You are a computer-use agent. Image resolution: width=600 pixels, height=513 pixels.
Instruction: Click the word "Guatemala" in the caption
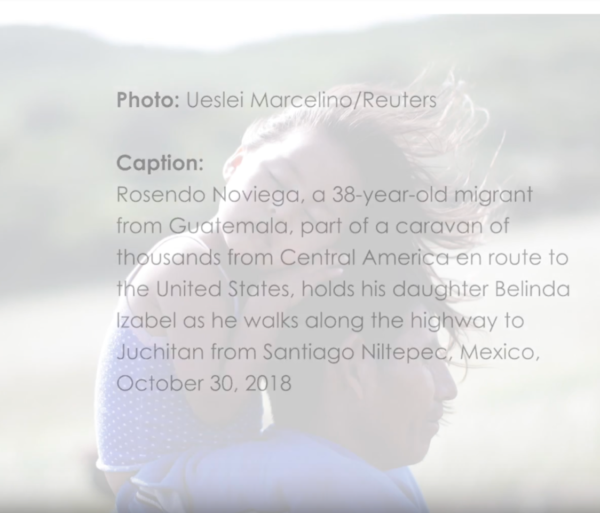[x=228, y=226]
